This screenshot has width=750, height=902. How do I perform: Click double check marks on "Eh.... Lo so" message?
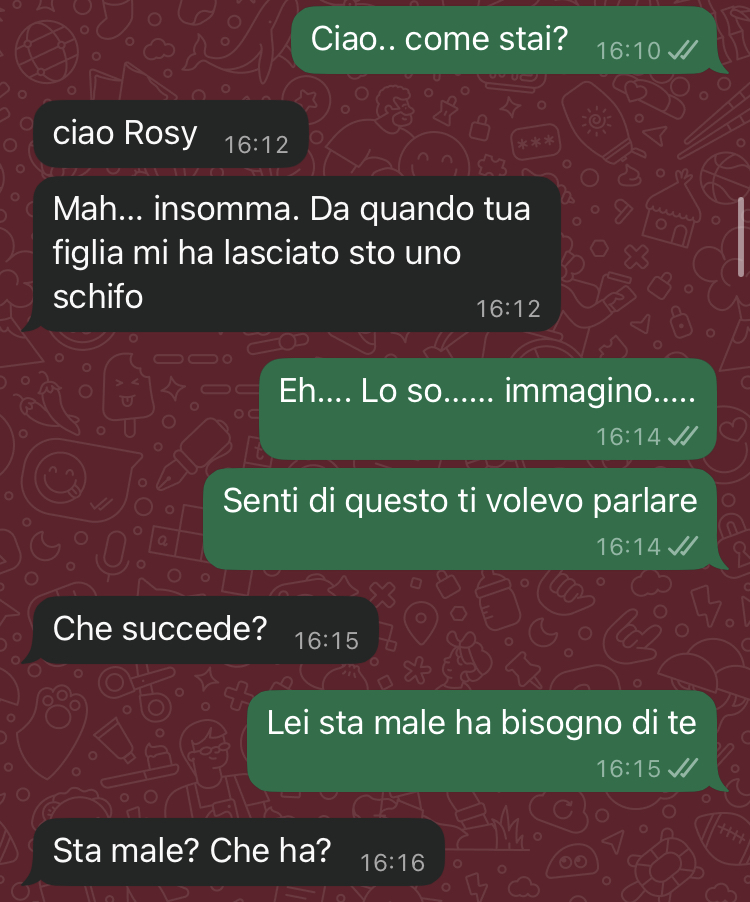click(683, 437)
